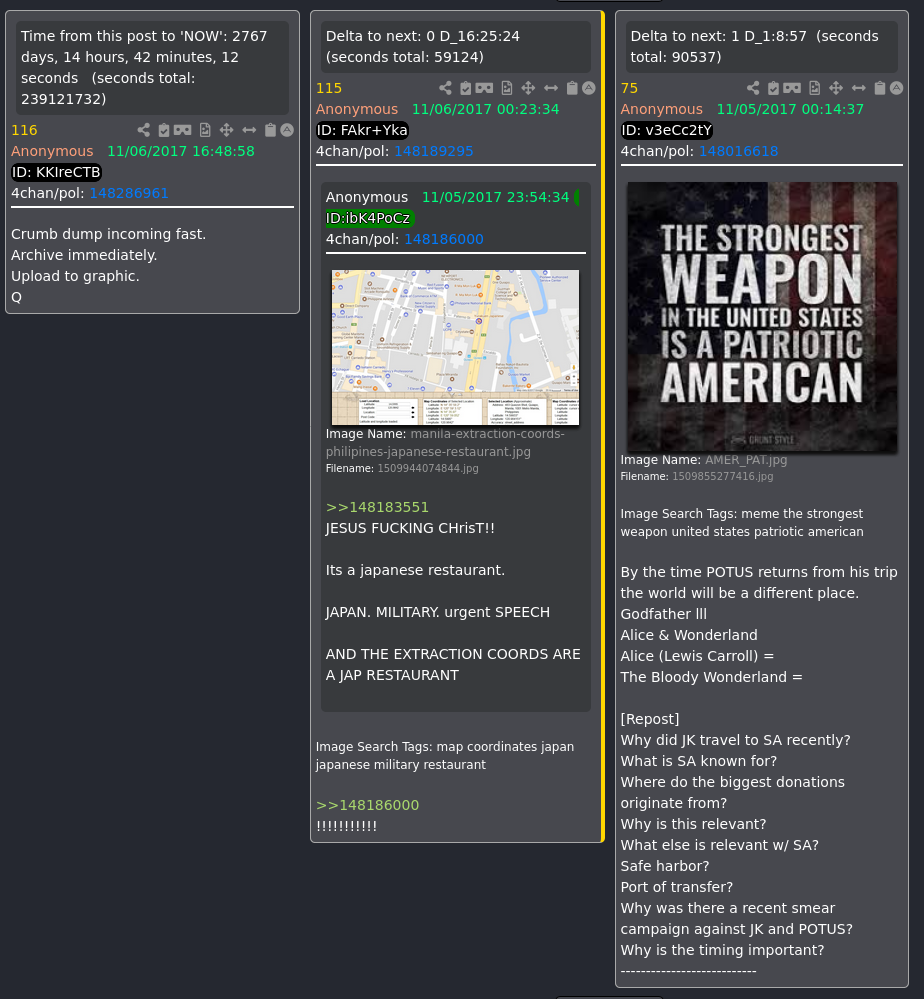Click the four-way move arrows icon on post 115
This screenshot has width=924, height=999.
point(528,88)
